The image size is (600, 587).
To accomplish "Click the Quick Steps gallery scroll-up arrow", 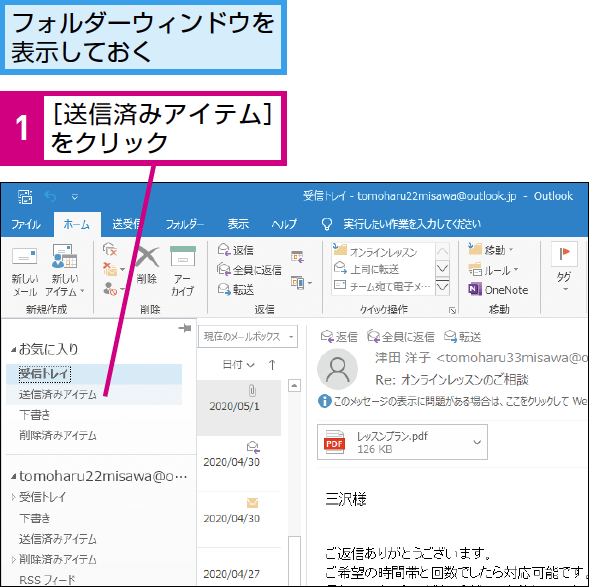I will point(442,251).
